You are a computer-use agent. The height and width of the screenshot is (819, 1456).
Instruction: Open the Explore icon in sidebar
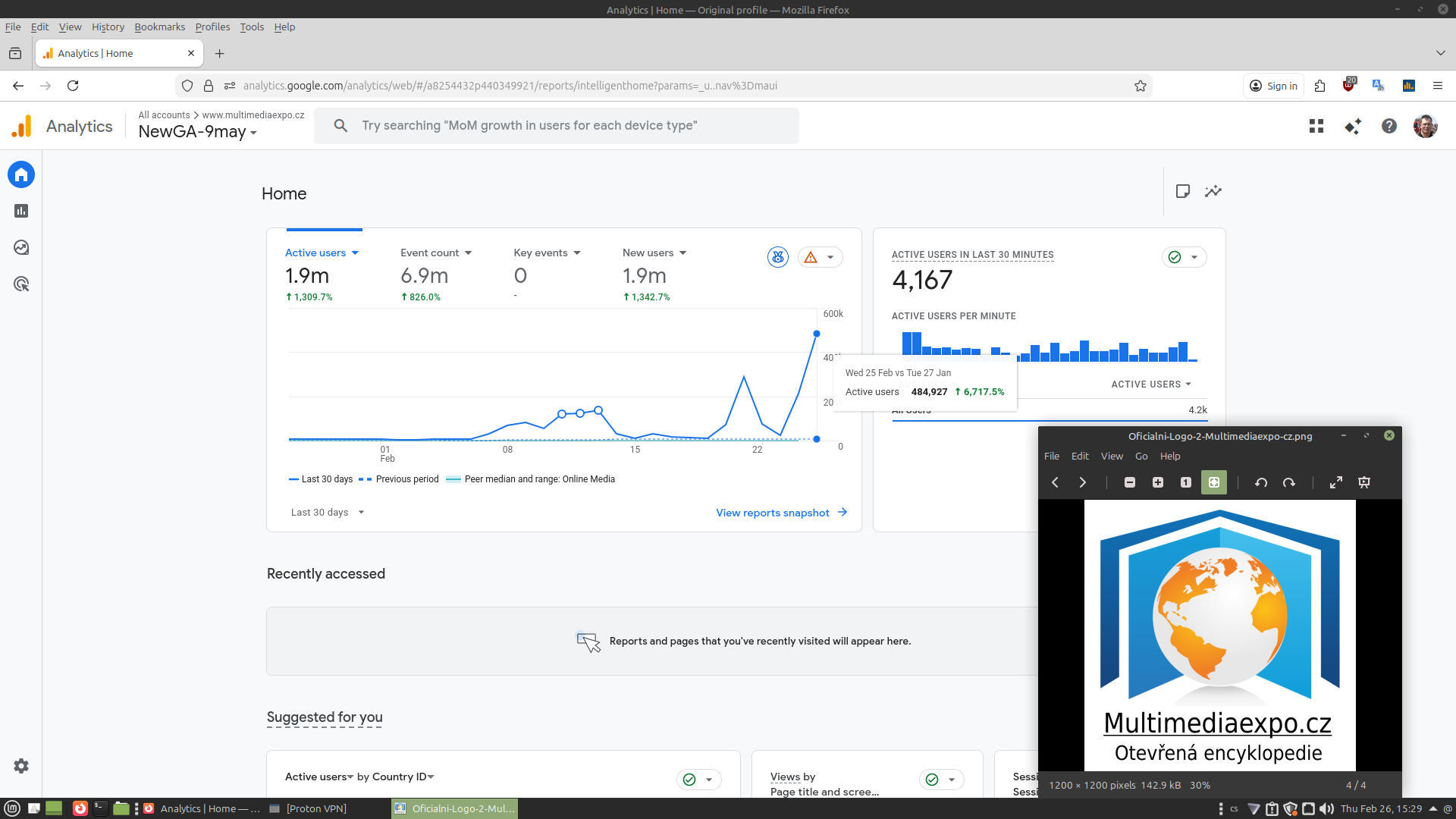coord(21,247)
